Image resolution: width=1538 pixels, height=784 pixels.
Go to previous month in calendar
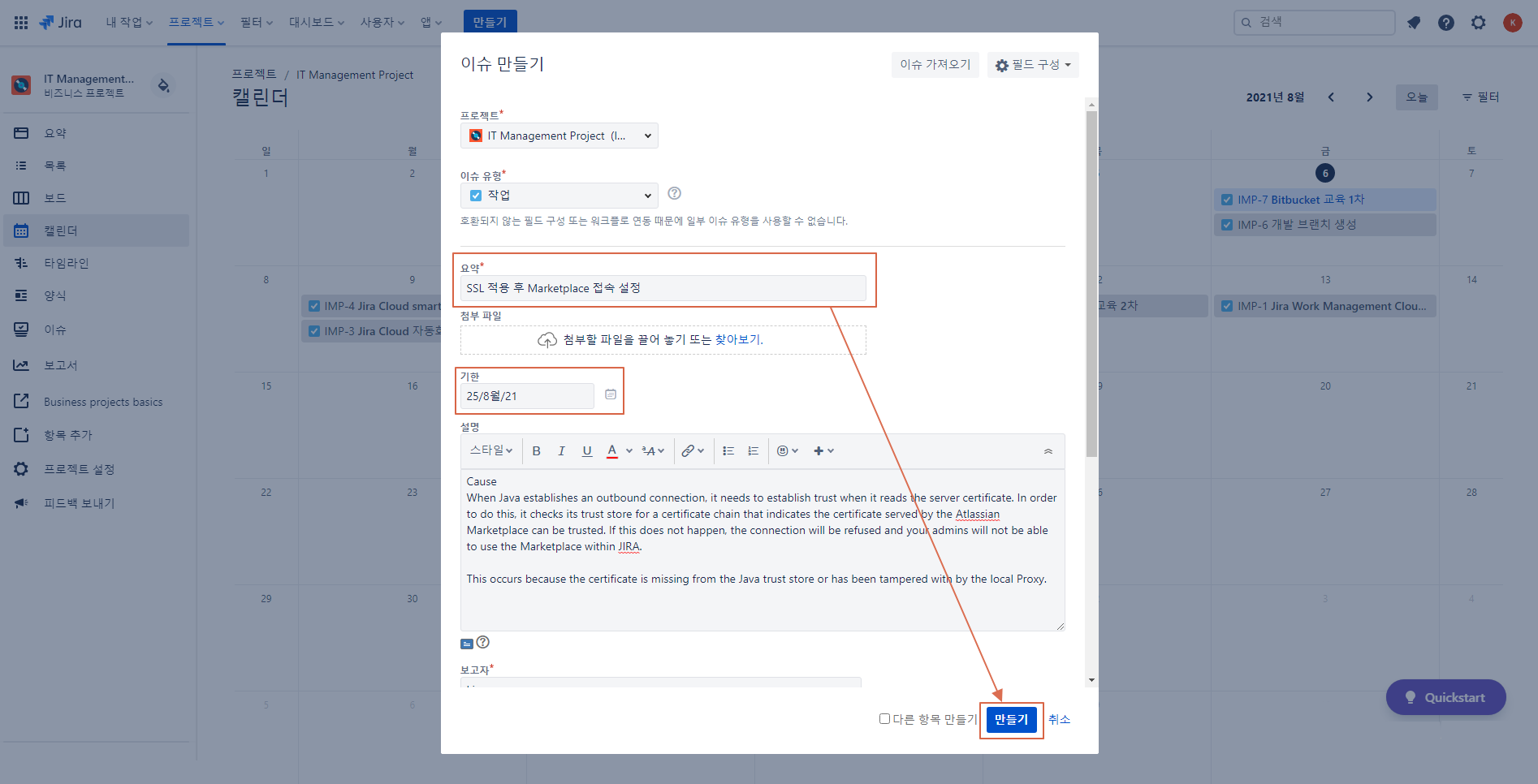point(1331,97)
